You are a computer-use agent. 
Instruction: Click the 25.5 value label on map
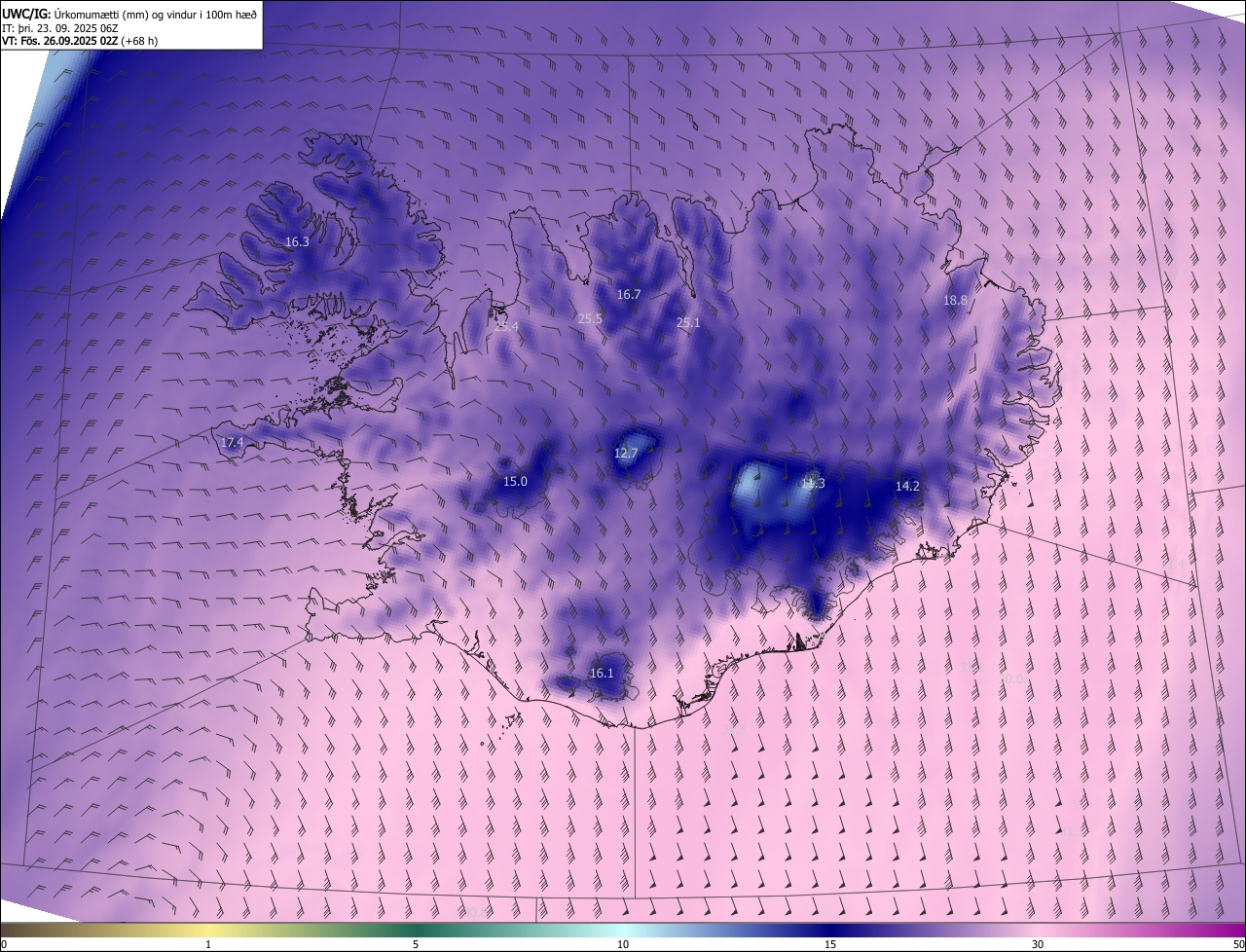pos(590,319)
